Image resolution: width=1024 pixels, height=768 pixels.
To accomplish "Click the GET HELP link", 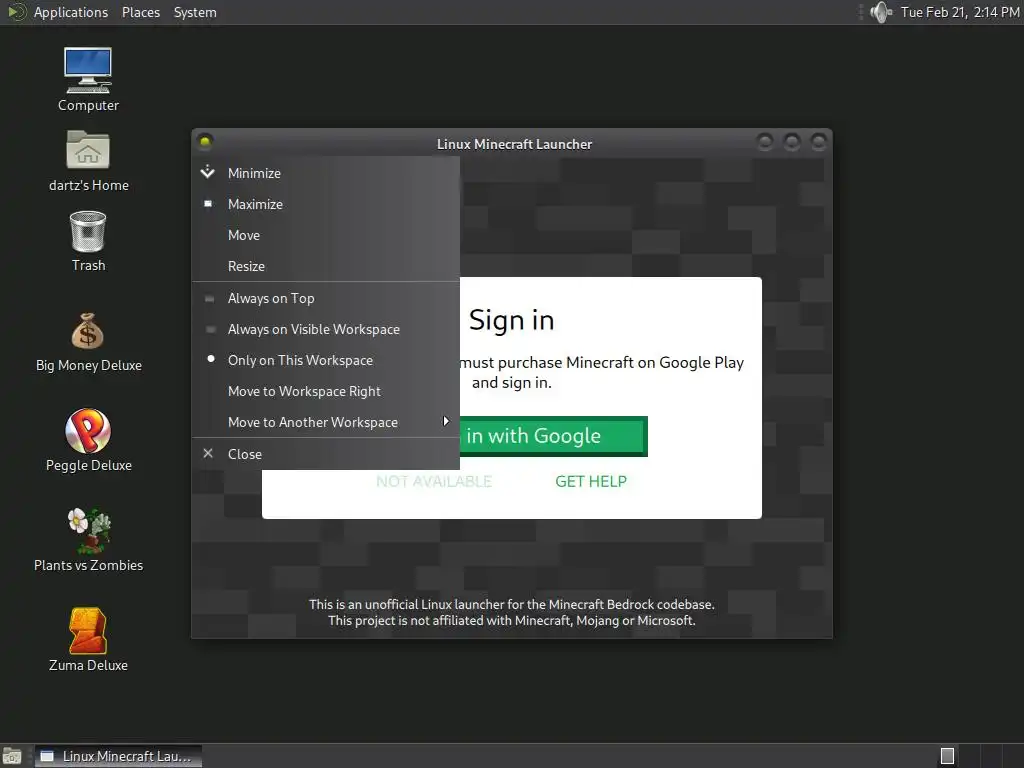I will click(591, 481).
